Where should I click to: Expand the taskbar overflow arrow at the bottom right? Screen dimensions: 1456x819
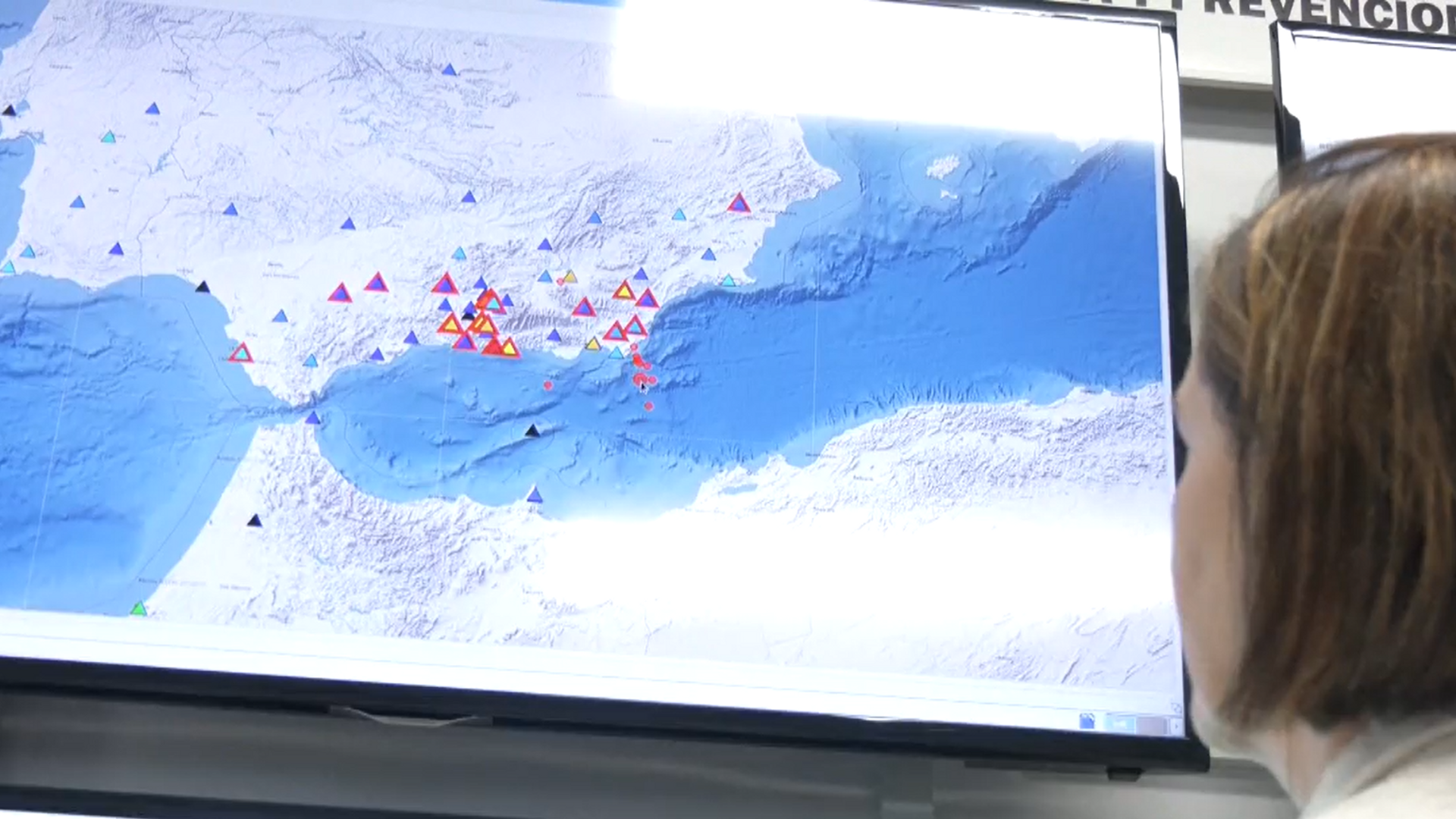click(1176, 726)
